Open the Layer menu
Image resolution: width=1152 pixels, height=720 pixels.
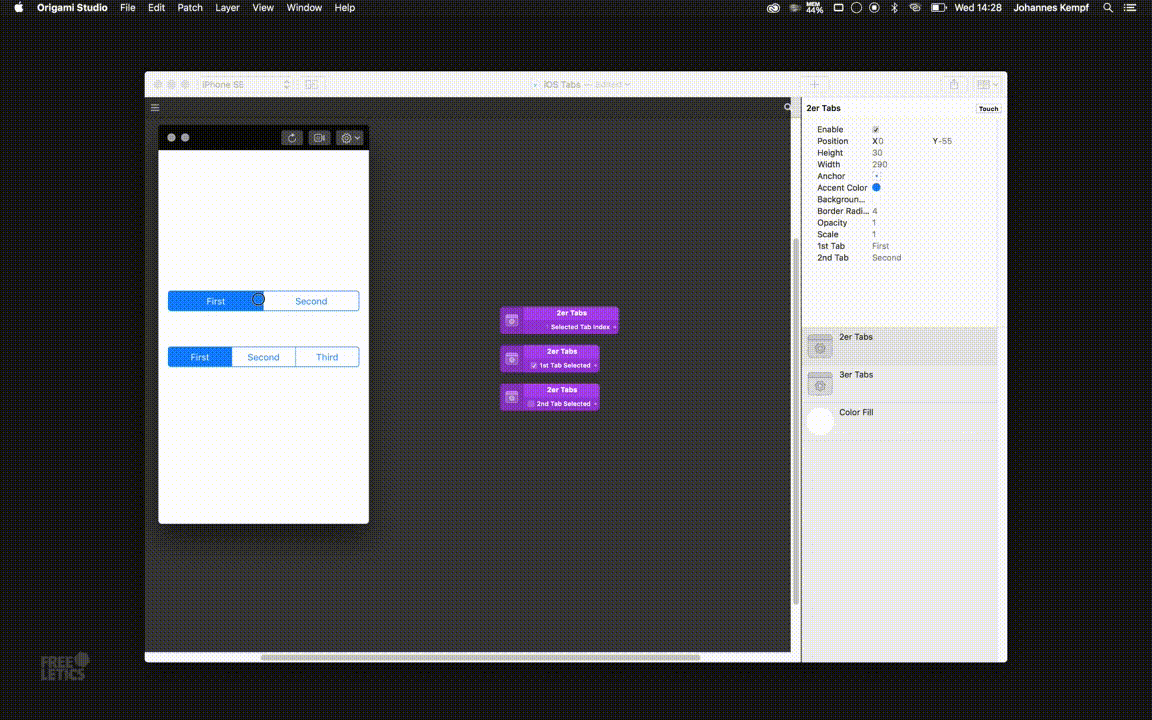click(x=227, y=7)
